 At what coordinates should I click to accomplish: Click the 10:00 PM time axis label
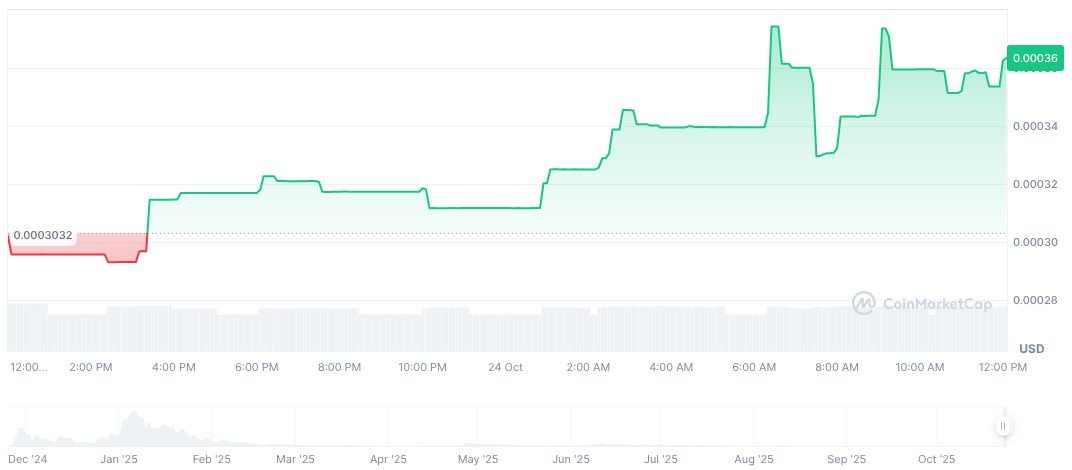[422, 368]
